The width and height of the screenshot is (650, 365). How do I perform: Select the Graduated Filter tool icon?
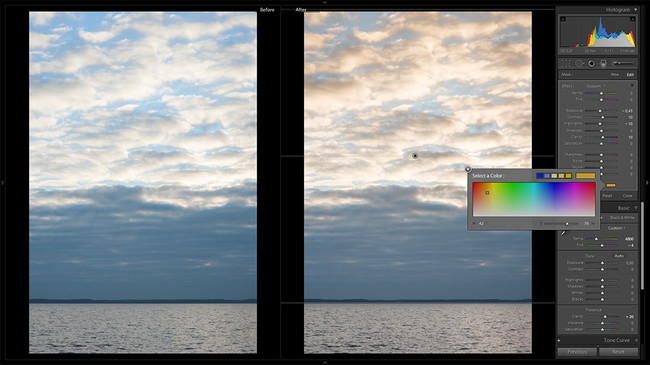click(x=603, y=63)
